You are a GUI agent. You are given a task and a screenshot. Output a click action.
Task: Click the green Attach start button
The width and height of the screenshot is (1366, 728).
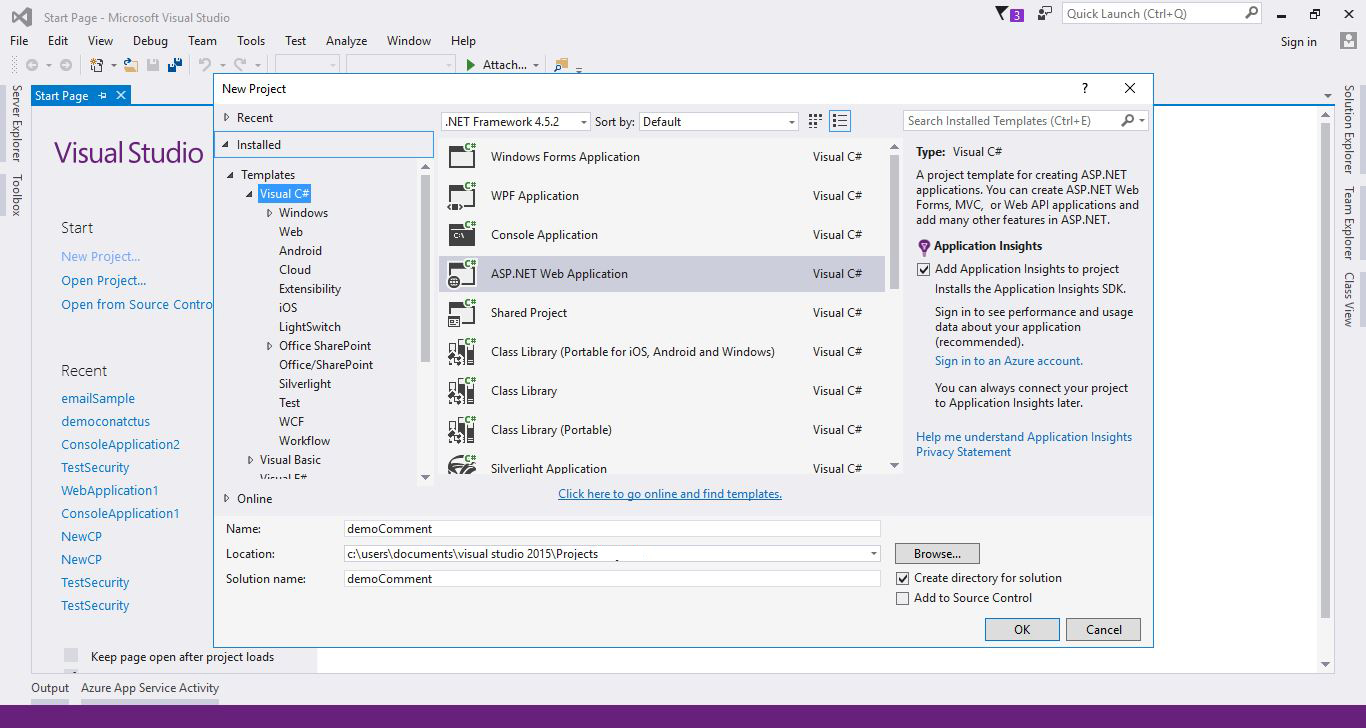[x=471, y=65]
